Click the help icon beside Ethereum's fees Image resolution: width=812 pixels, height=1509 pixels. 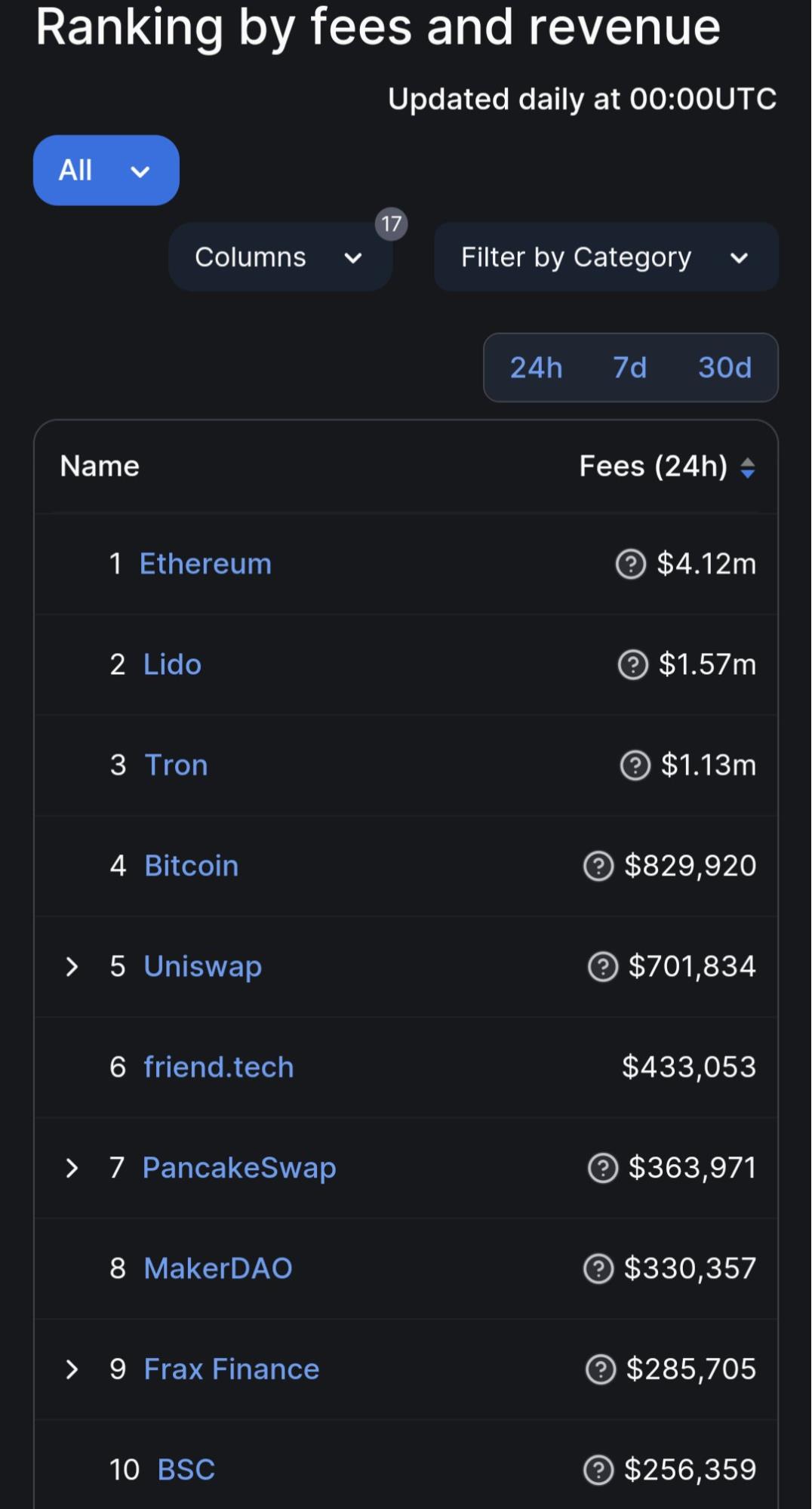(x=631, y=564)
